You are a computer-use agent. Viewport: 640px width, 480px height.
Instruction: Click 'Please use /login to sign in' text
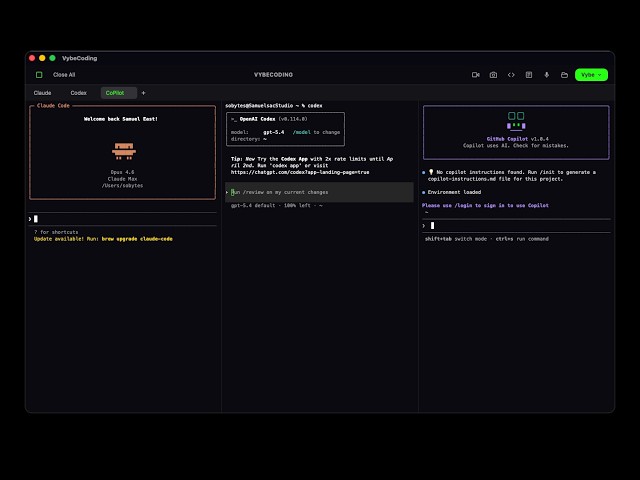(485, 205)
